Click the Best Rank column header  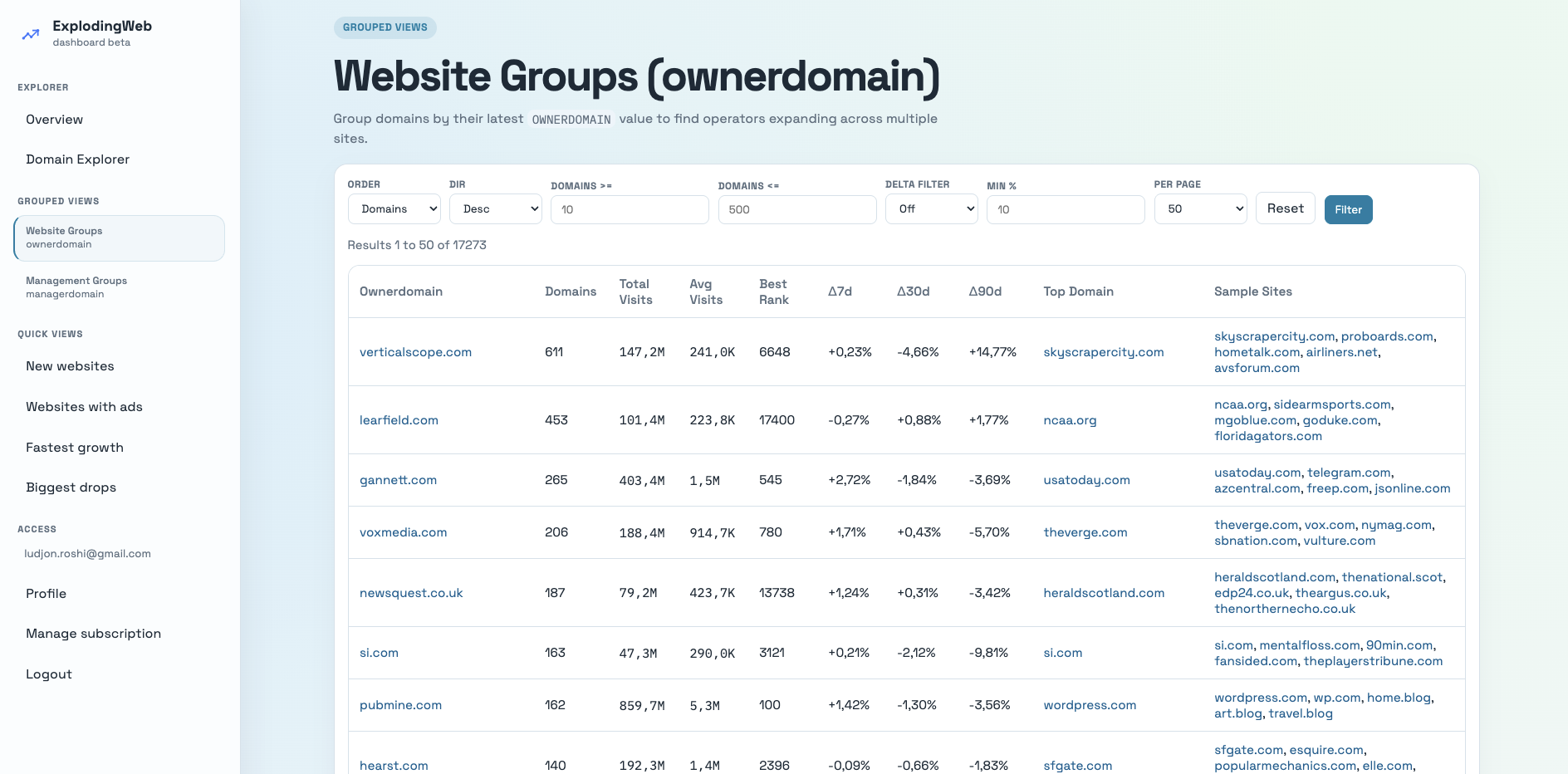[x=774, y=291]
